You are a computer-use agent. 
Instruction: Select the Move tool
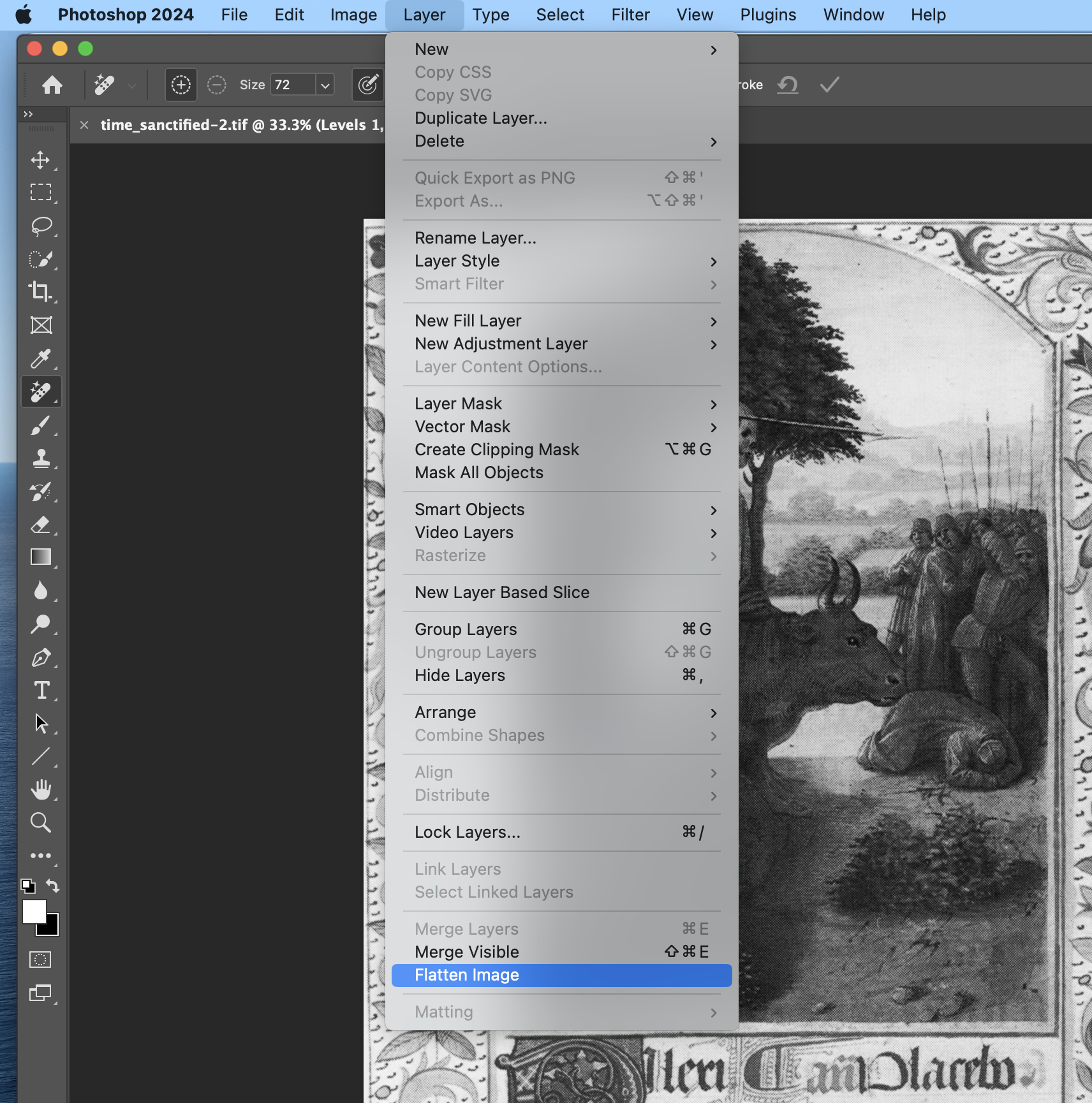click(x=41, y=160)
